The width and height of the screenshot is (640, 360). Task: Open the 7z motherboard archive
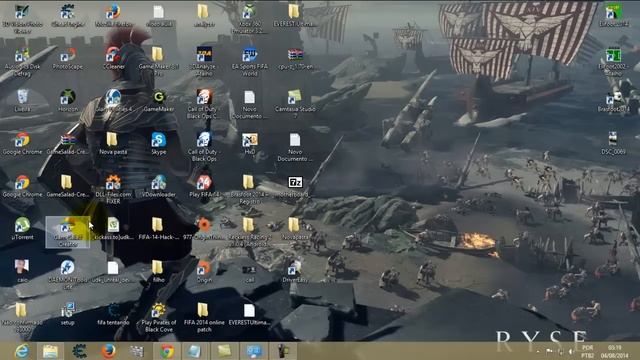[x=295, y=186]
